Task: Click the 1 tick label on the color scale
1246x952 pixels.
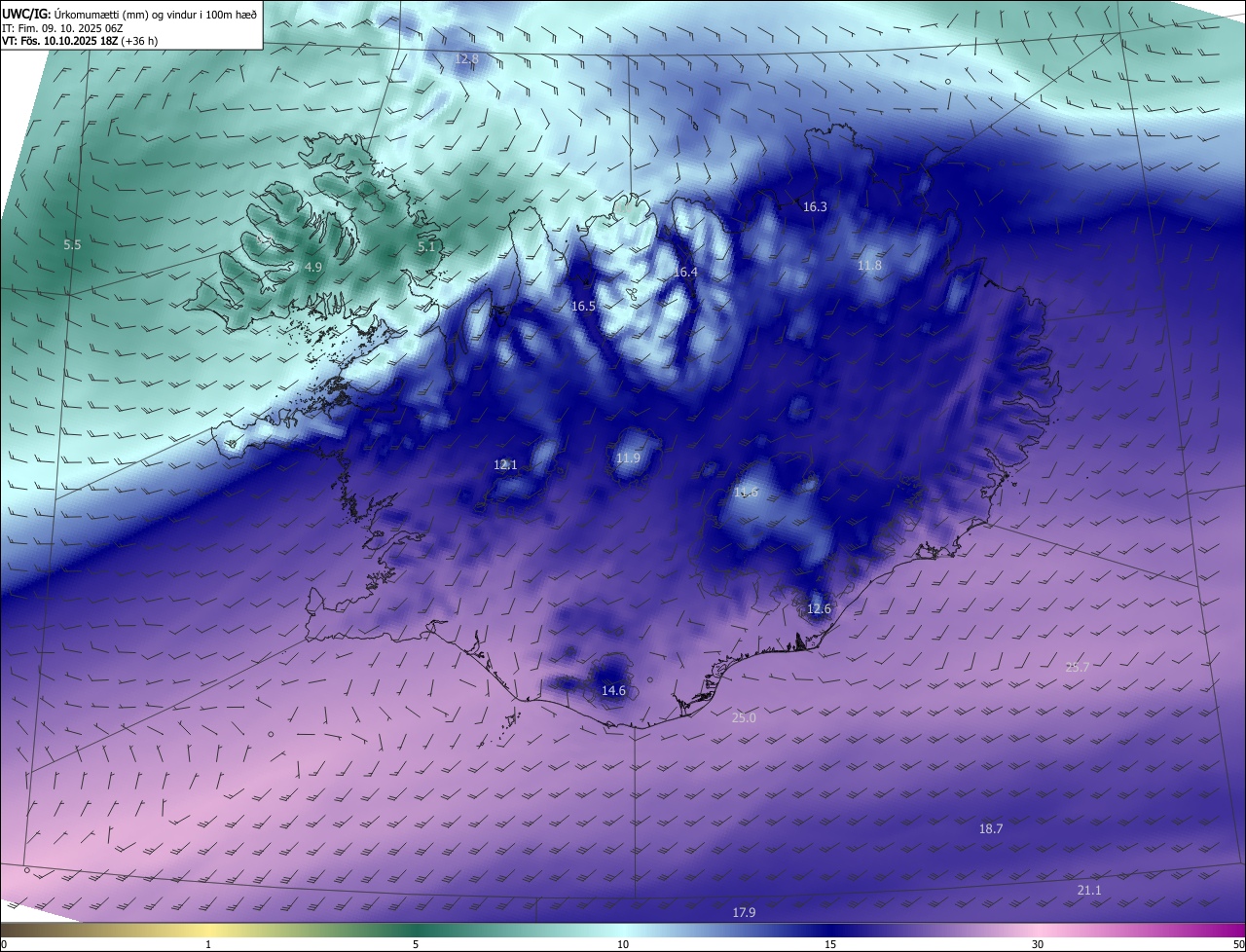Action: tap(208, 944)
